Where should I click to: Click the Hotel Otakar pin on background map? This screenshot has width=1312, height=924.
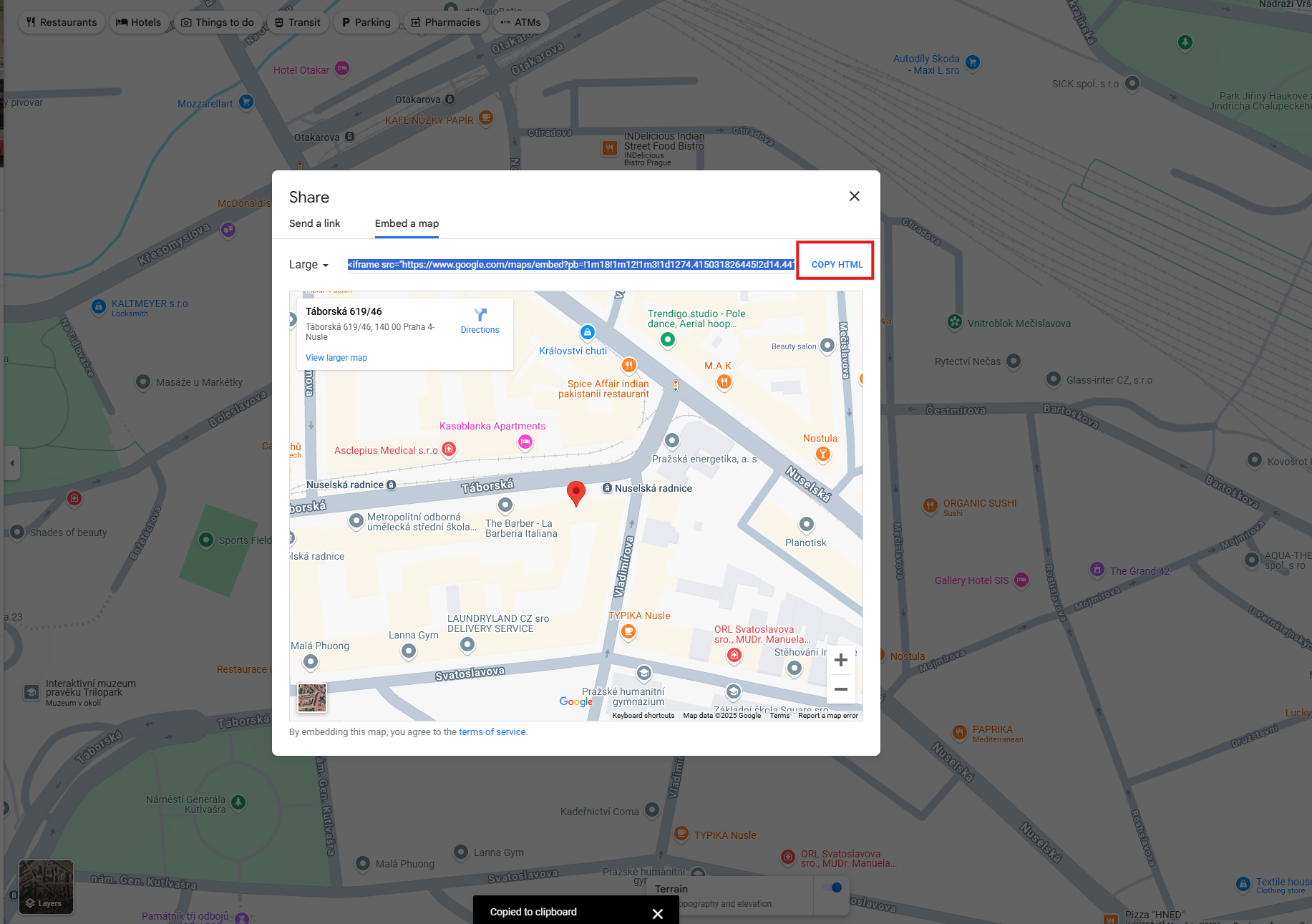[x=342, y=68]
